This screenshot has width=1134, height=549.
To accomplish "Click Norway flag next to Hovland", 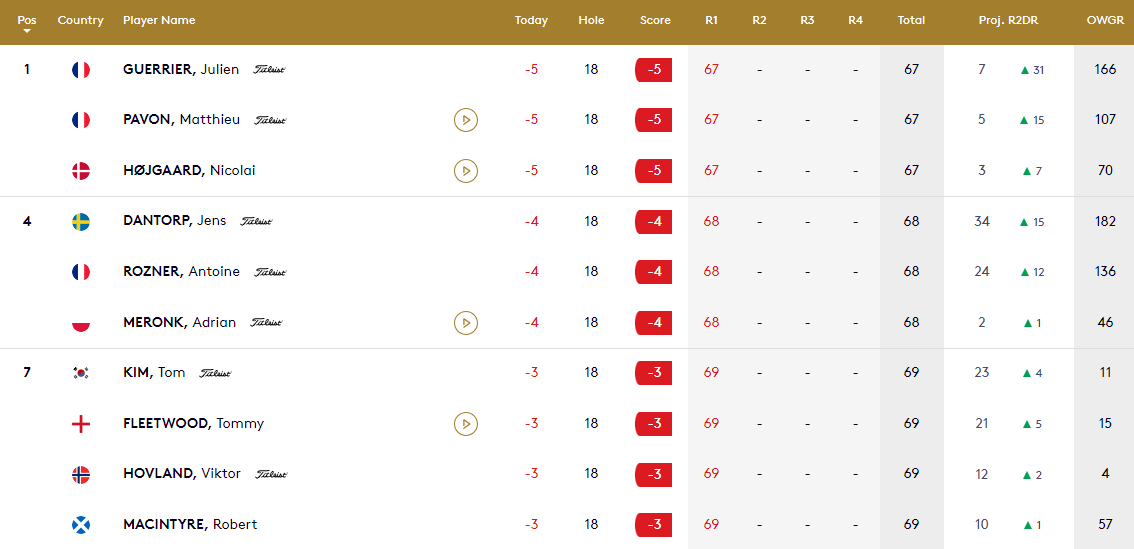I will tap(81, 474).
